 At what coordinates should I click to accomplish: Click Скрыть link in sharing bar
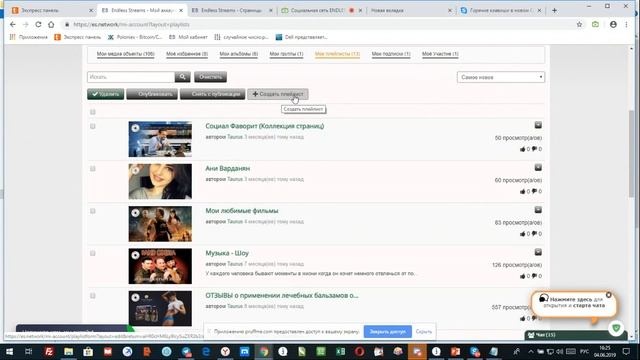[x=424, y=331]
